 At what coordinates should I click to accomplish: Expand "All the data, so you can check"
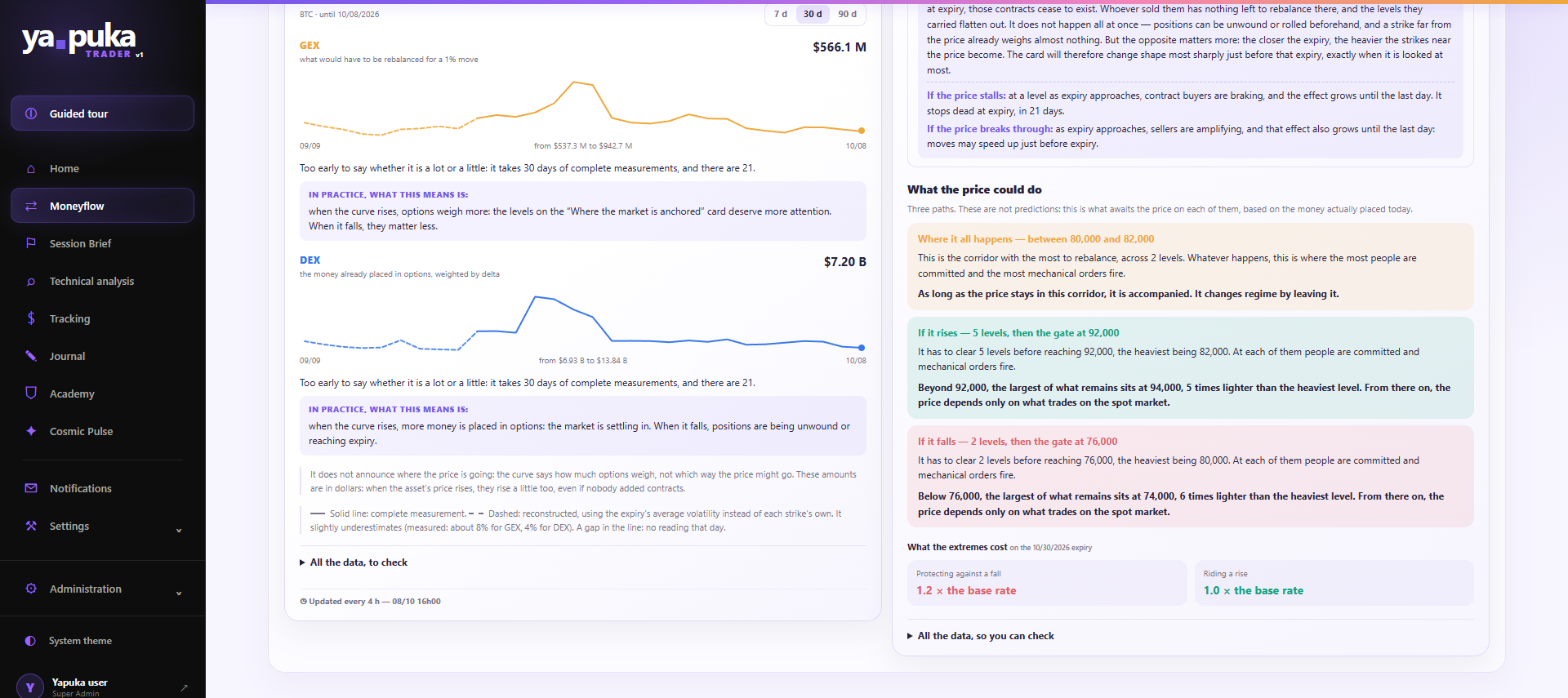tap(981, 636)
